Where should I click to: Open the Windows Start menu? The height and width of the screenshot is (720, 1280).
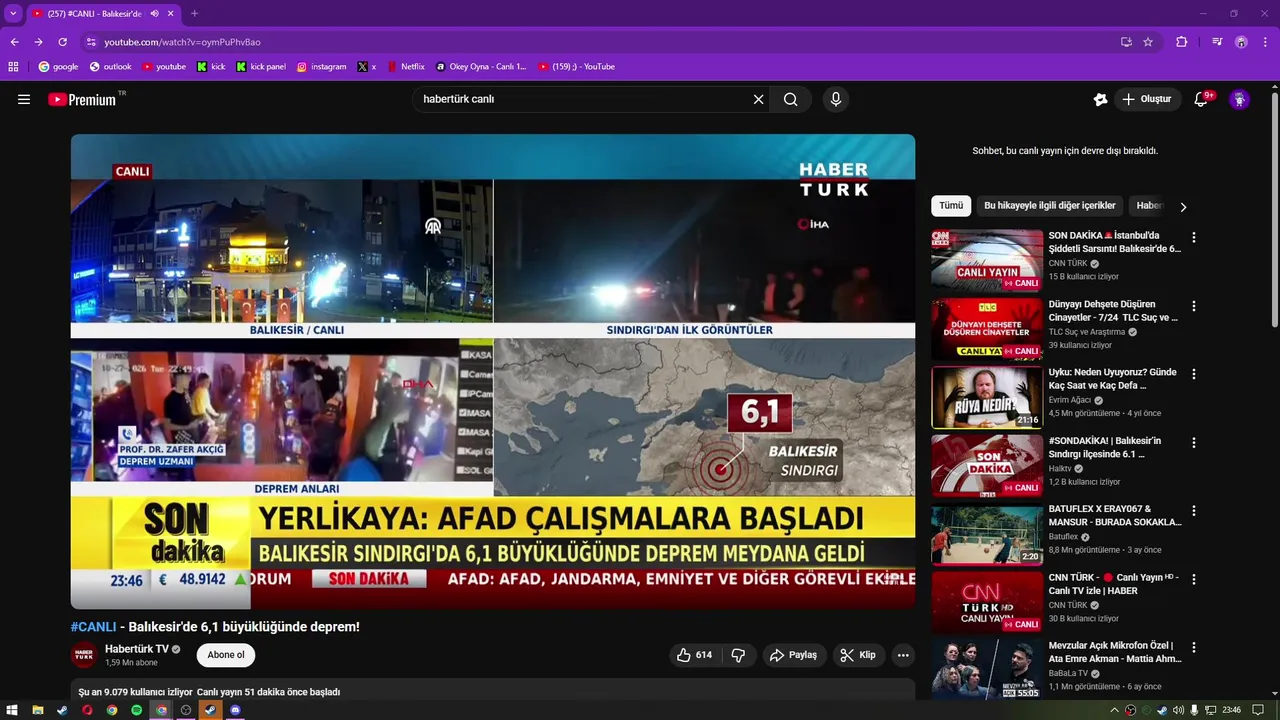coord(13,710)
